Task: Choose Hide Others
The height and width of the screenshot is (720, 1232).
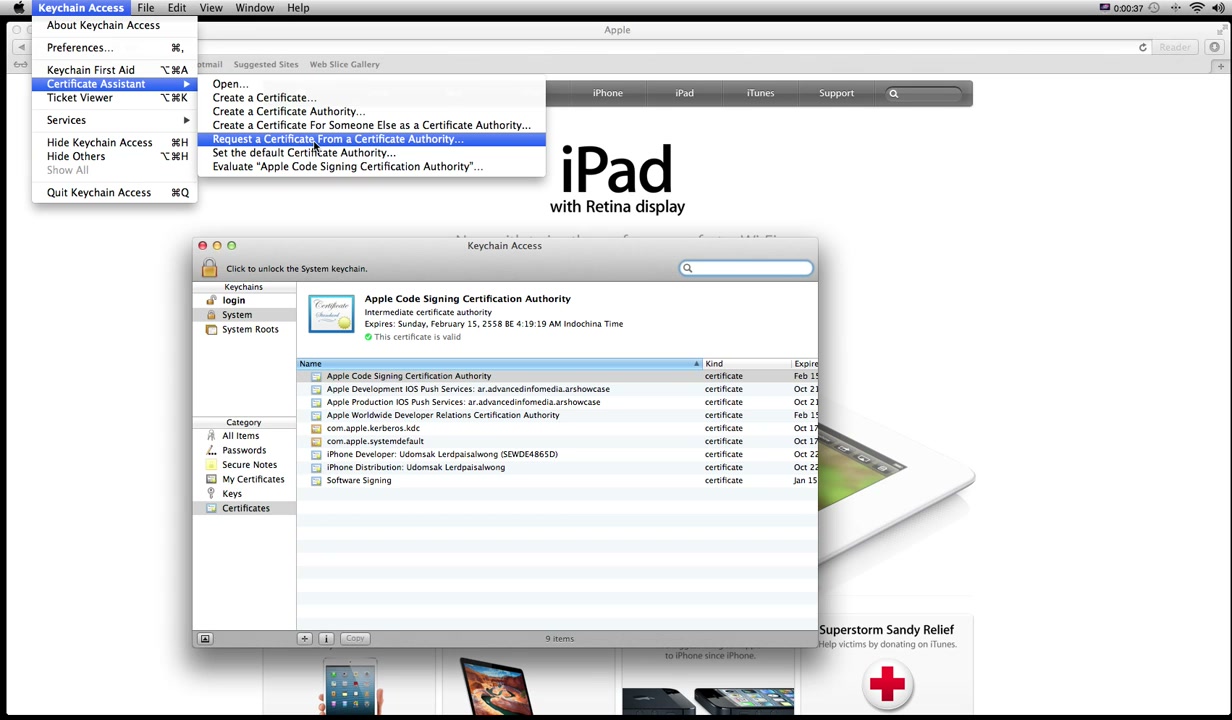Action: [115, 156]
